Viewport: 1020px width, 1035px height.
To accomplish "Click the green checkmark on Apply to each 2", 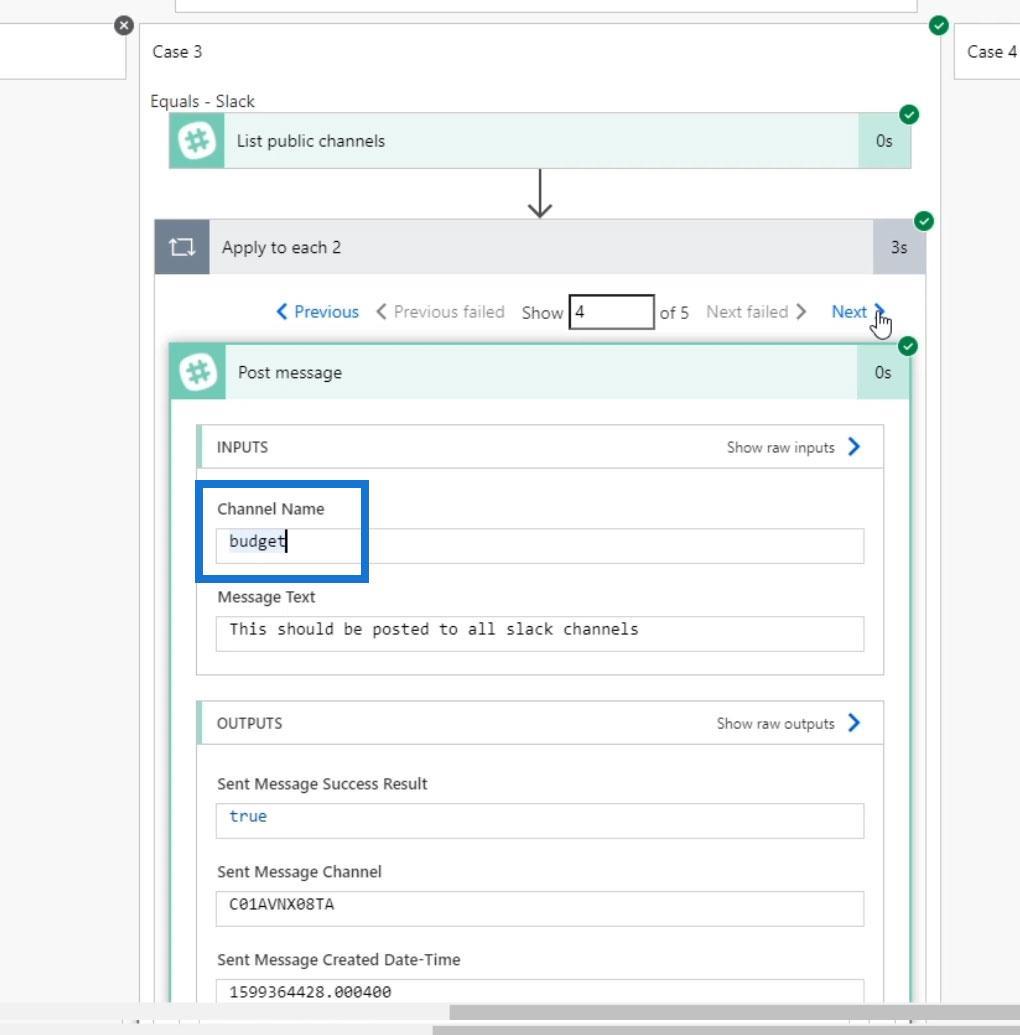I will [x=924, y=220].
